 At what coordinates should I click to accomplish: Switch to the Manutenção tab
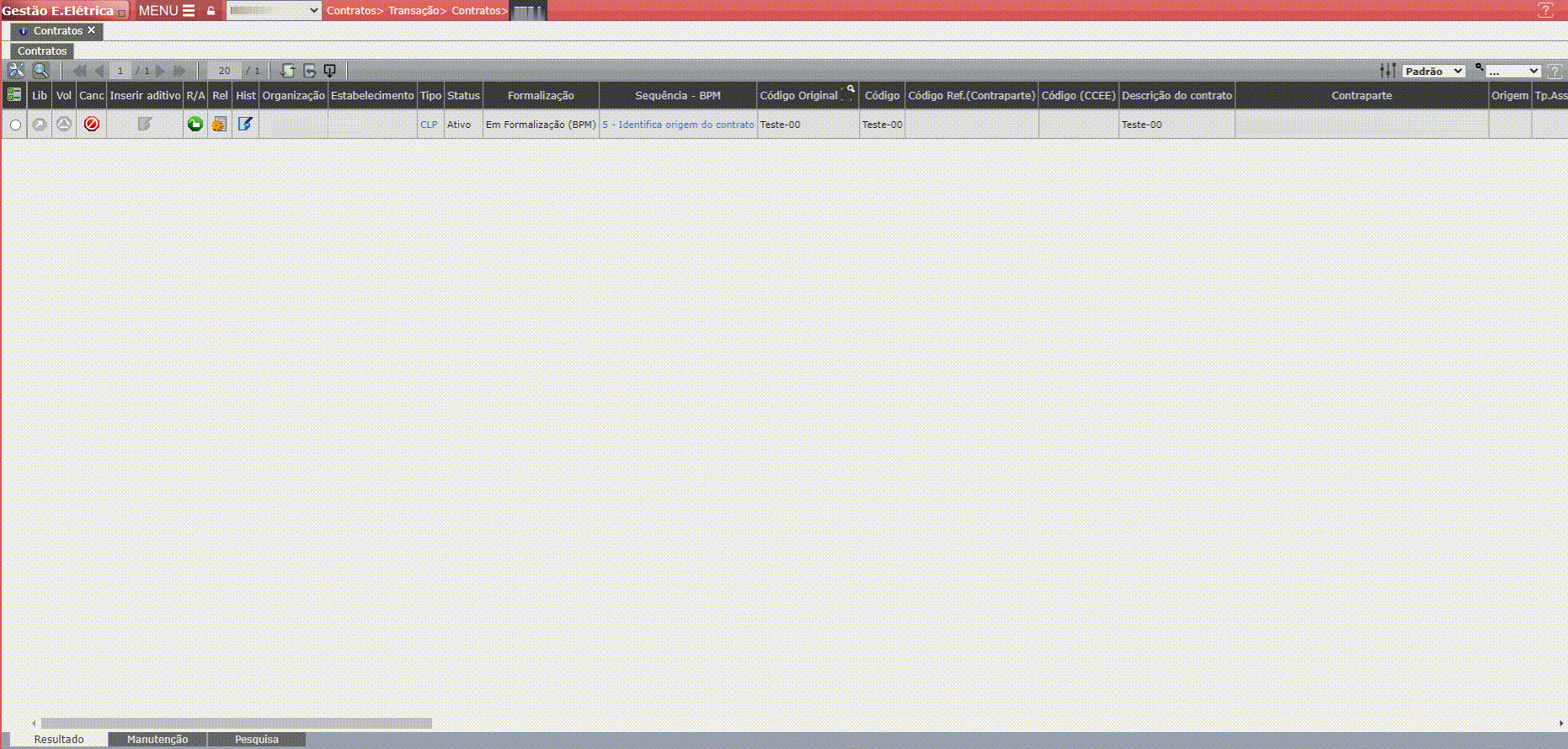[157, 740]
